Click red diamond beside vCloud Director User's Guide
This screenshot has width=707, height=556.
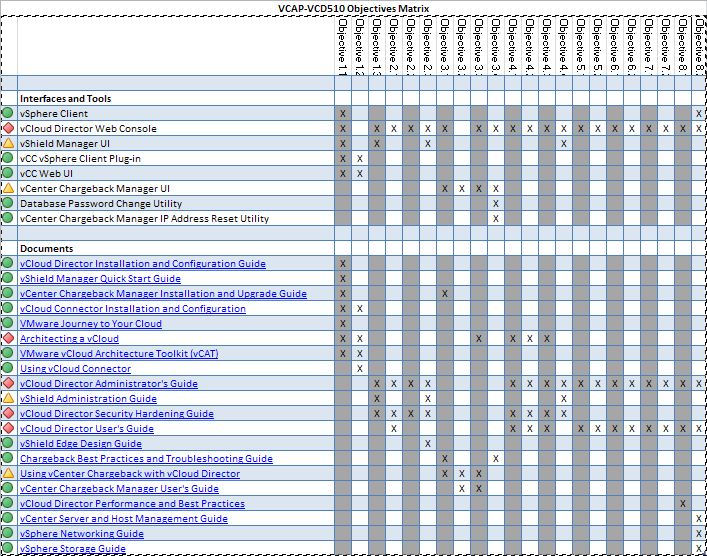8,428
